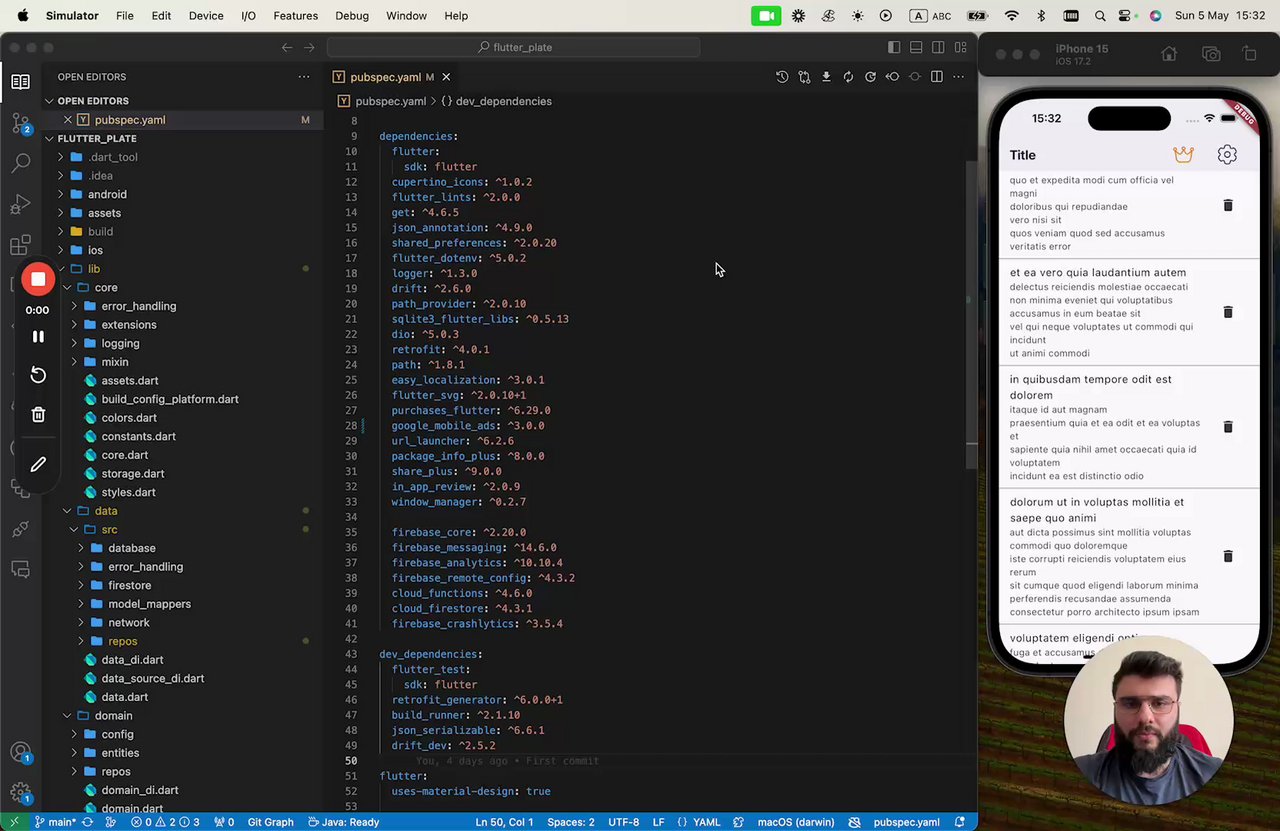The image size is (1280, 831).
Task: Open the Device menu in the menu bar
Action: (x=206, y=16)
